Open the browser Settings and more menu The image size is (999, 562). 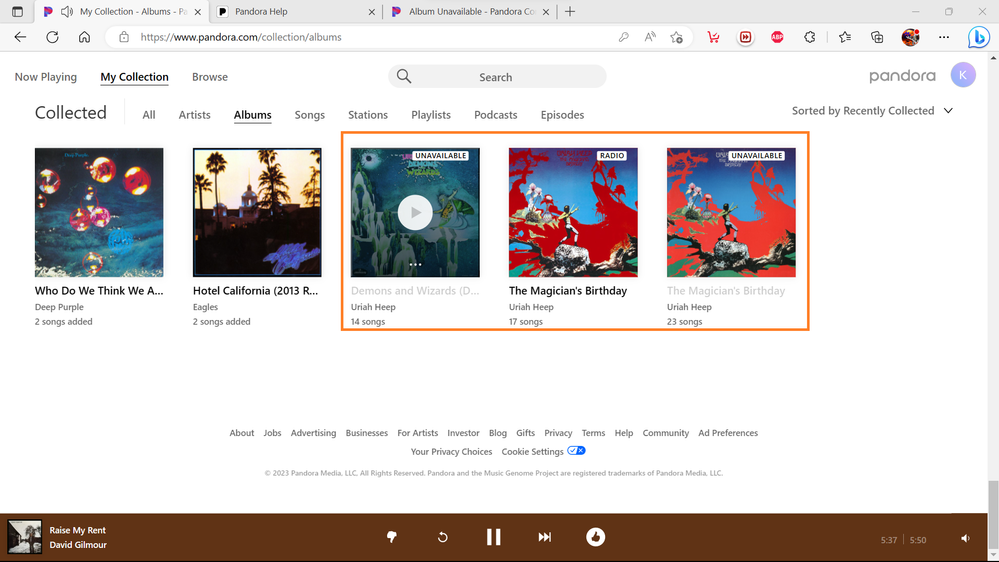click(x=943, y=37)
